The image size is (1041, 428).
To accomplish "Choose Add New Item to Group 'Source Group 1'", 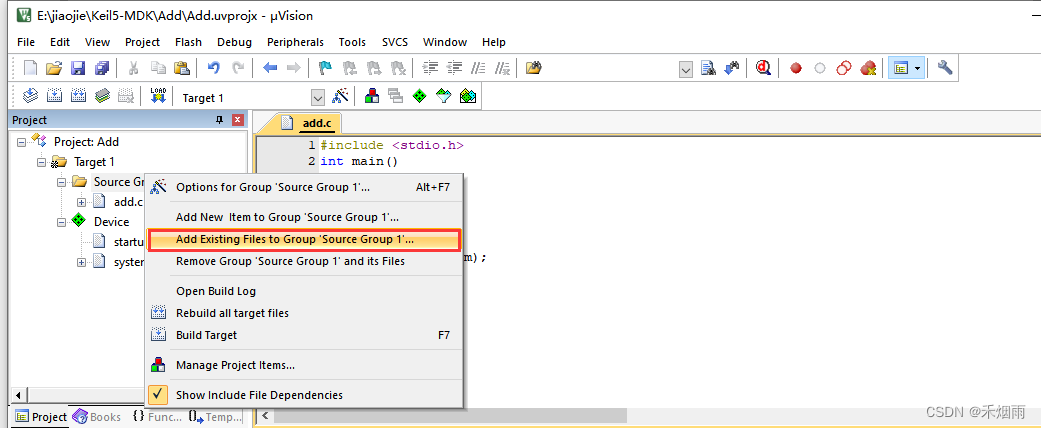I will pos(304,217).
